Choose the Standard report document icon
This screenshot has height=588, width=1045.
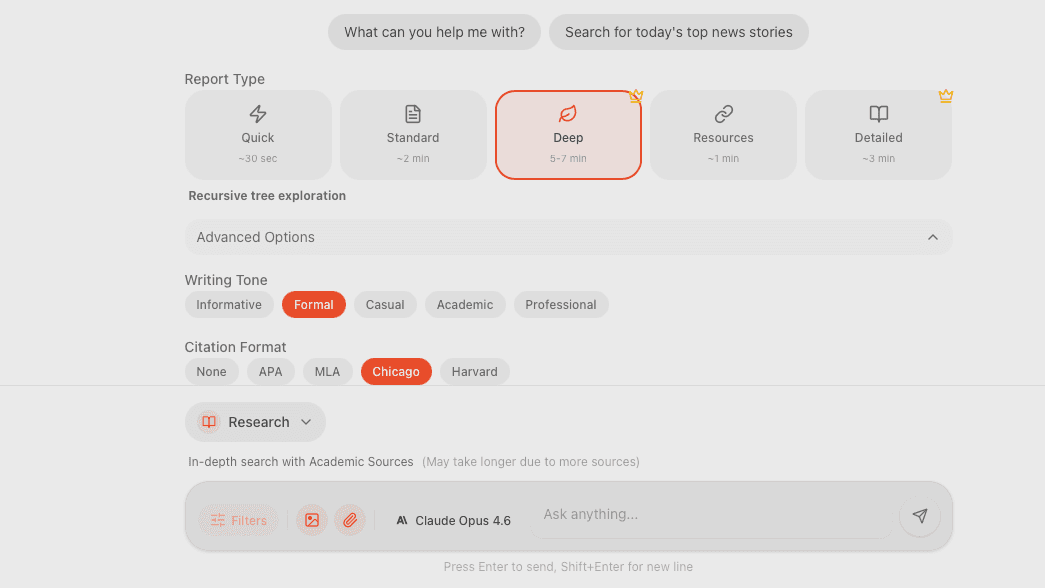[413, 114]
